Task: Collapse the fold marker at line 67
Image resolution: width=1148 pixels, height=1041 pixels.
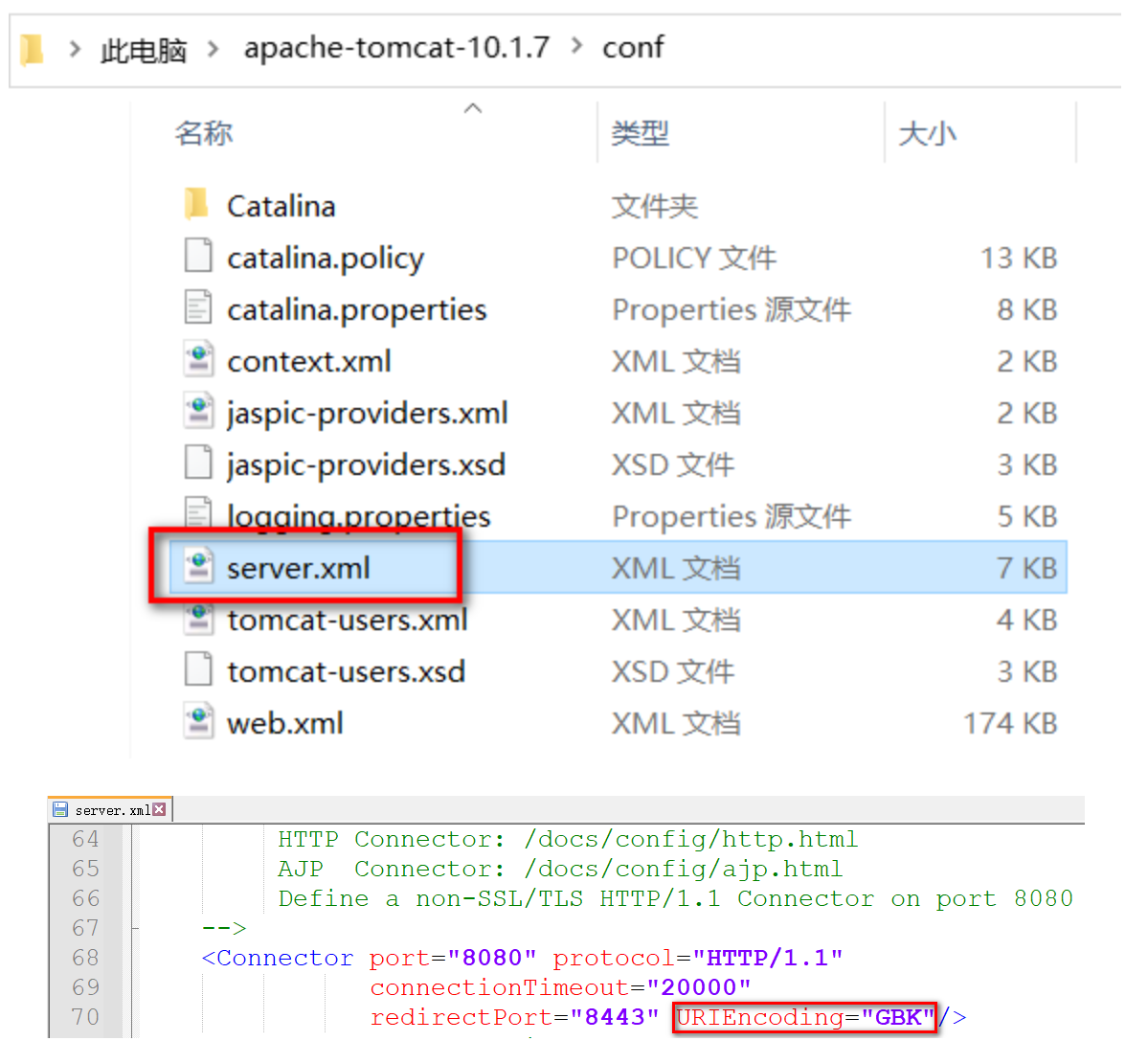Action: coord(135,928)
